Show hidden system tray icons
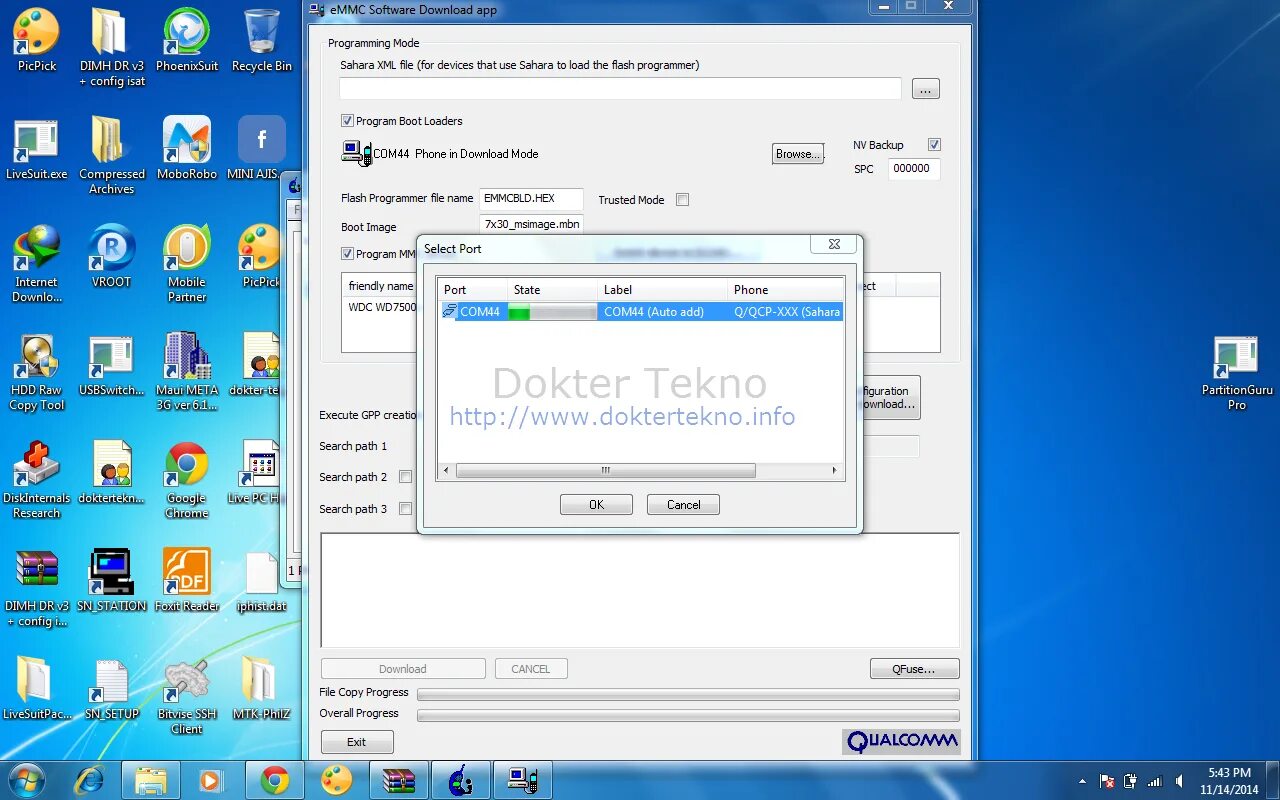 [x=1082, y=781]
